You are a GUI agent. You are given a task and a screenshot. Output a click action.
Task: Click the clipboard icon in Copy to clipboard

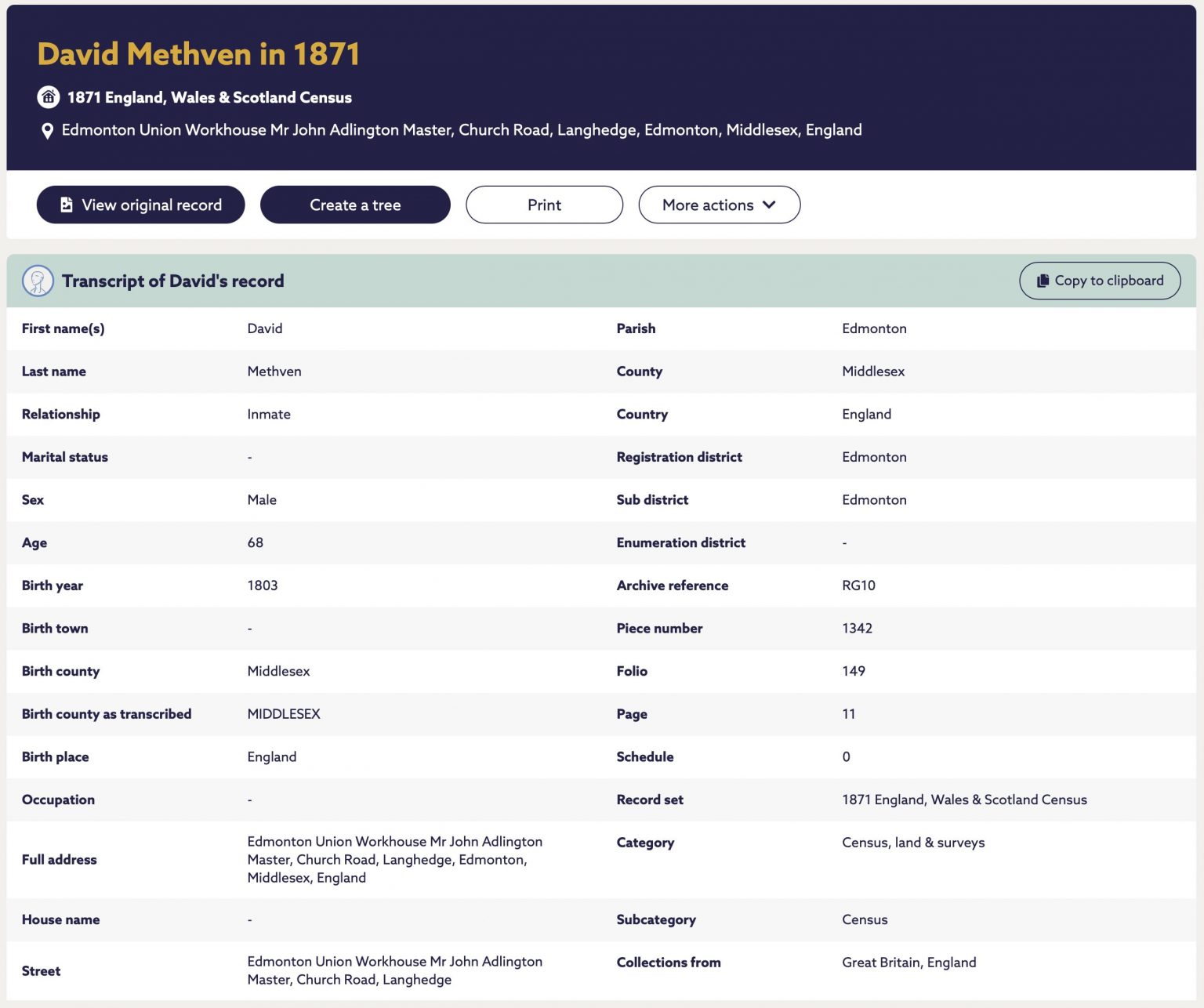[x=1043, y=281]
